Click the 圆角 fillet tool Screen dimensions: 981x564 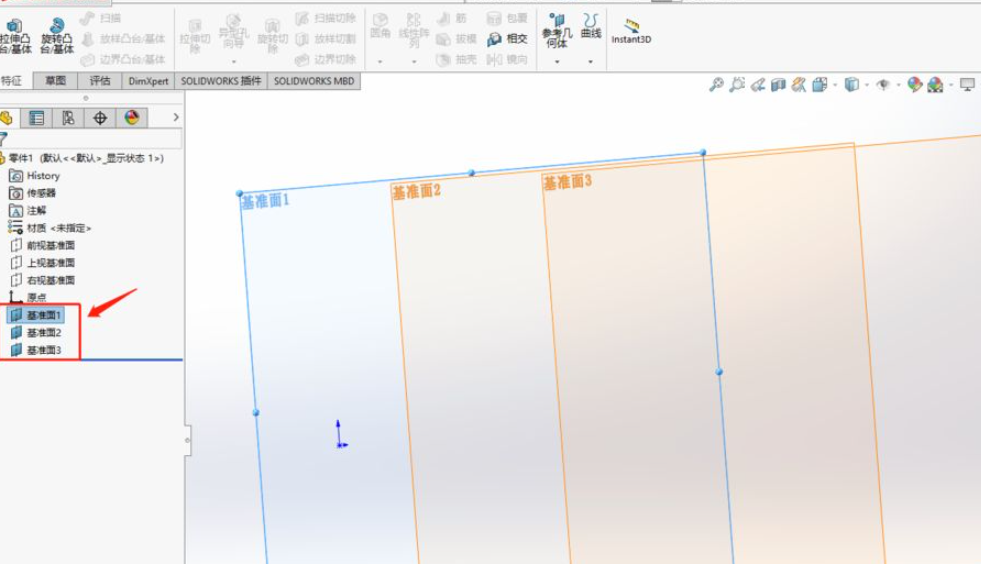click(x=380, y=26)
